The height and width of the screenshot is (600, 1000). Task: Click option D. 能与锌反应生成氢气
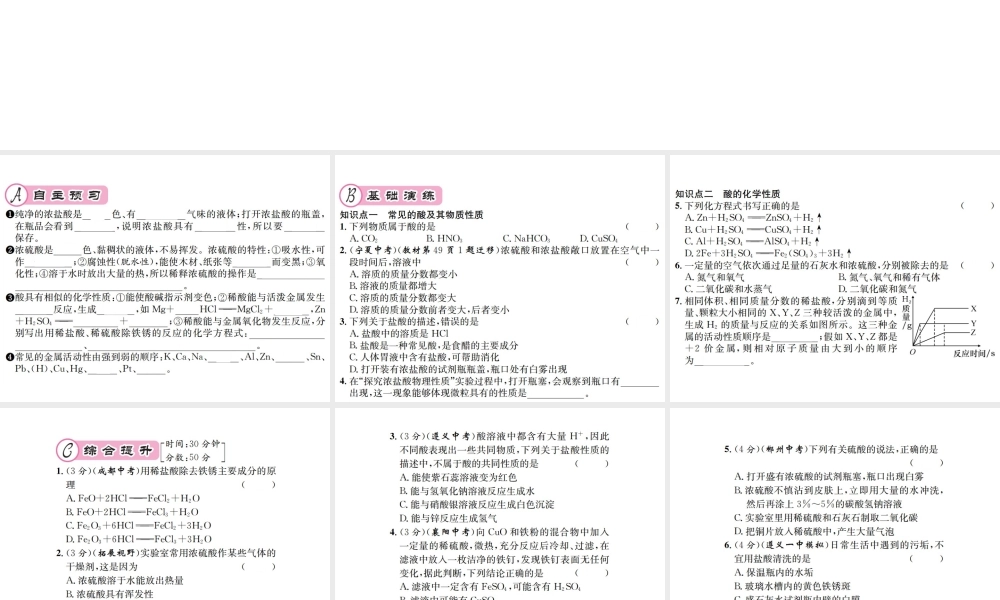click(x=448, y=518)
